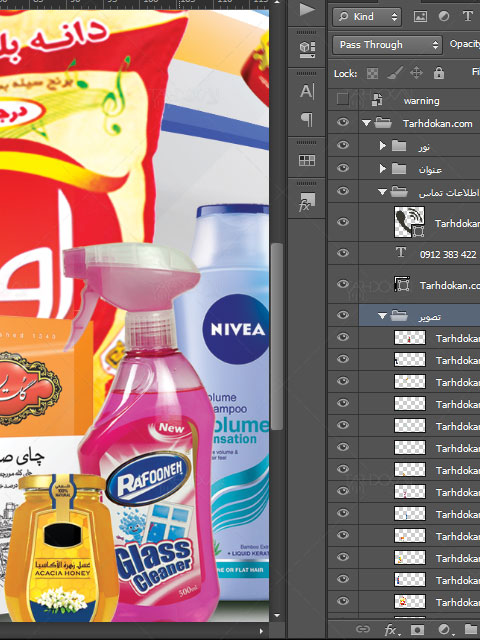
Task: Open the Swatches panel grid icon
Action: 307,160
